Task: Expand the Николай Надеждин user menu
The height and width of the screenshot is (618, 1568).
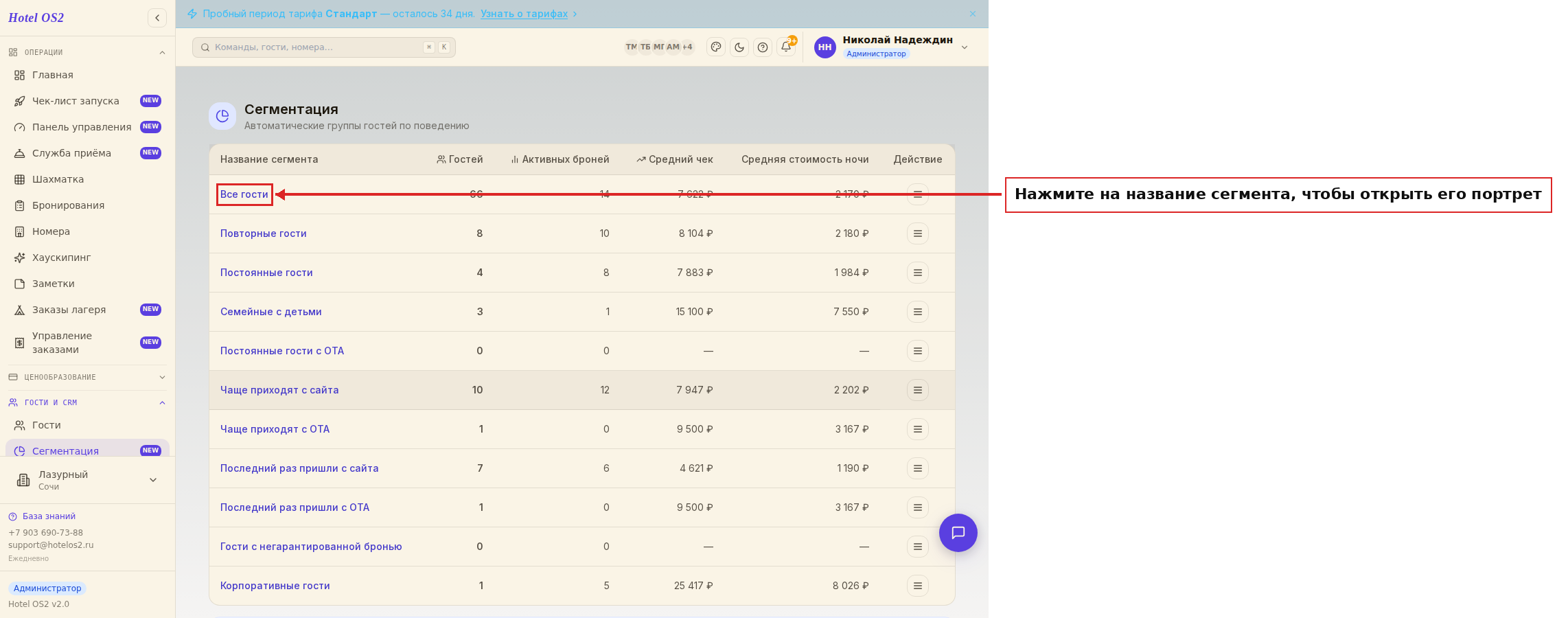Action: coord(965,47)
